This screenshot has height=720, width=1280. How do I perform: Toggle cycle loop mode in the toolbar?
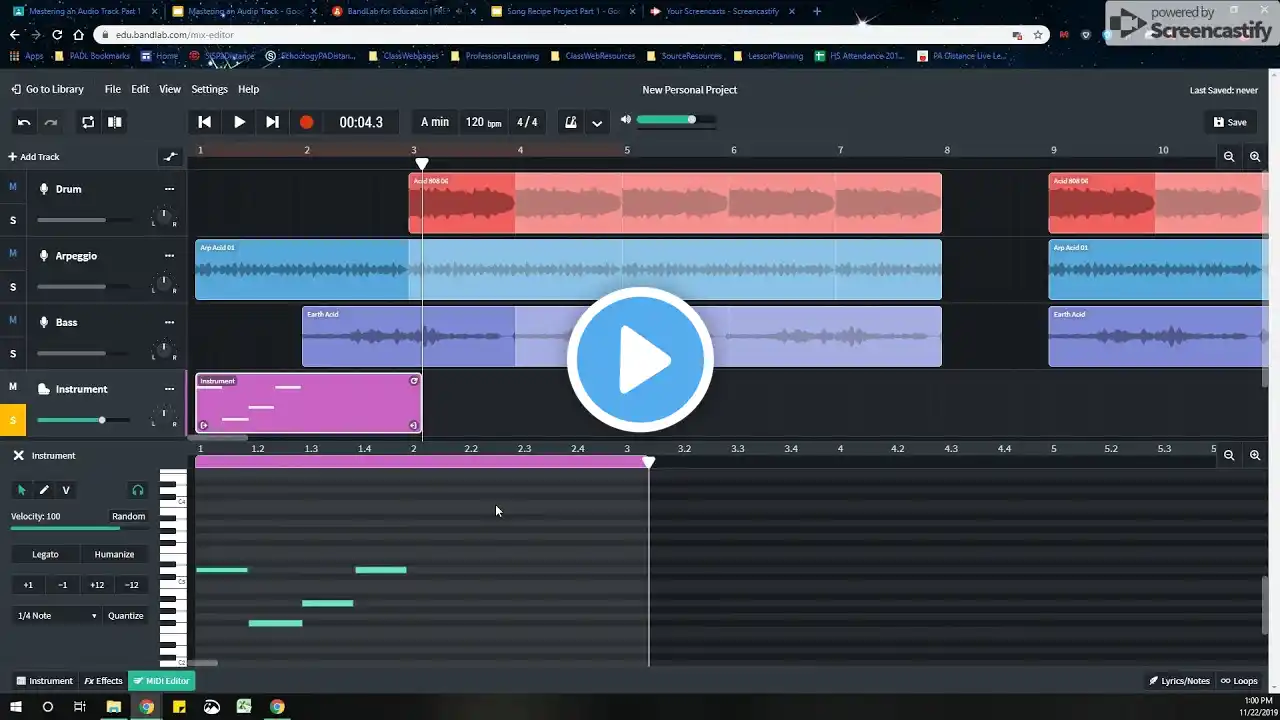pyautogui.click(x=88, y=122)
